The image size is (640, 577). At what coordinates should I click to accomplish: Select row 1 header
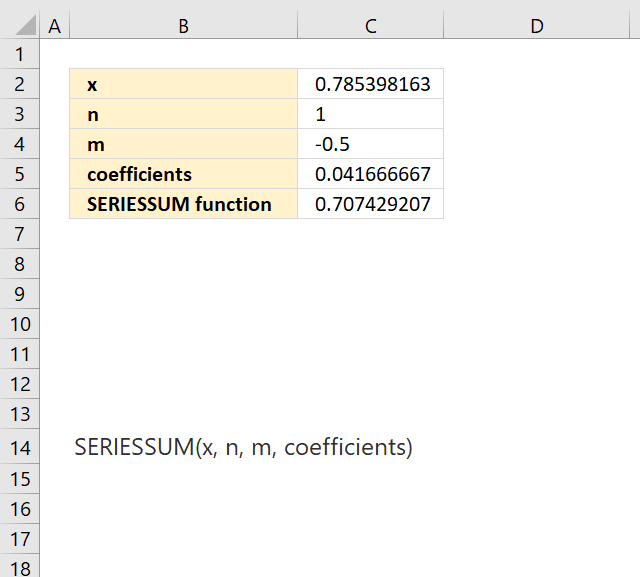[20, 54]
